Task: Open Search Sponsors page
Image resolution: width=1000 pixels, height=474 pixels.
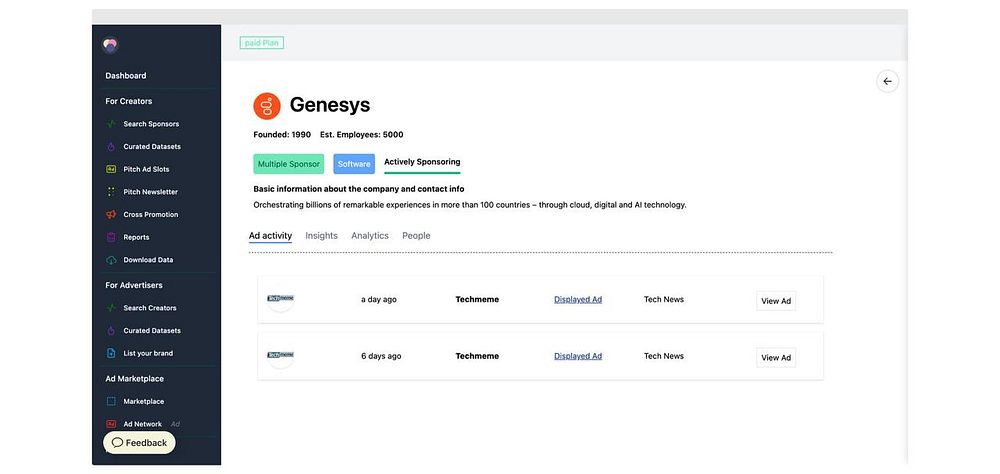Action: tap(151, 124)
